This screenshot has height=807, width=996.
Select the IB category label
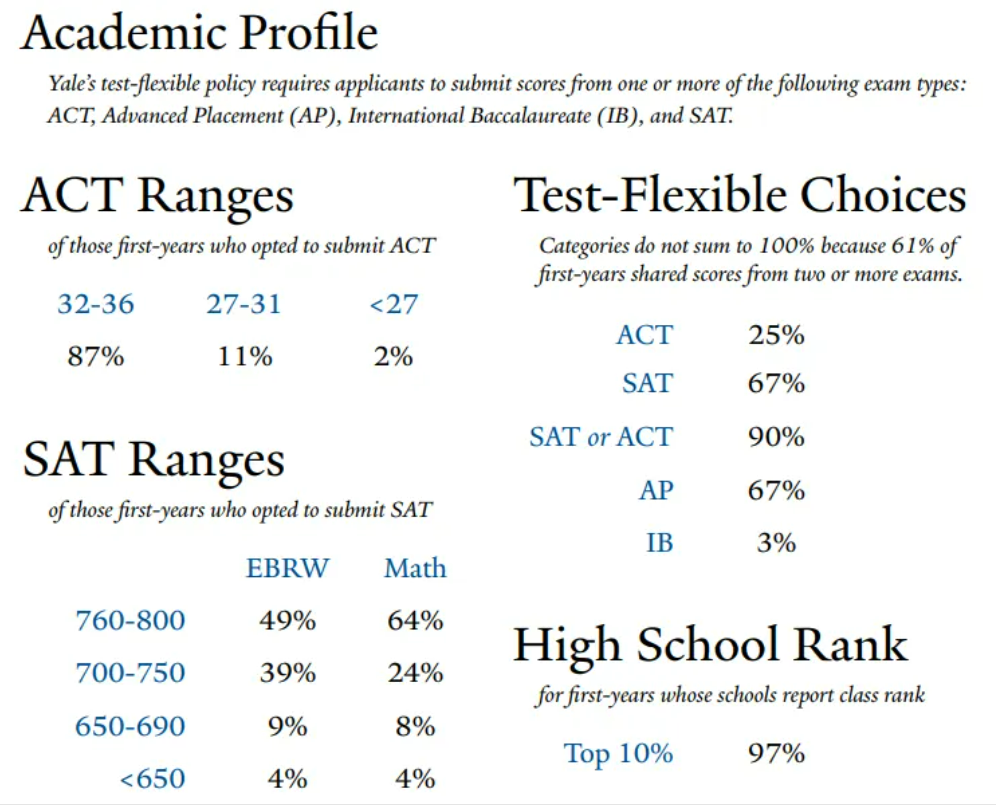[659, 543]
